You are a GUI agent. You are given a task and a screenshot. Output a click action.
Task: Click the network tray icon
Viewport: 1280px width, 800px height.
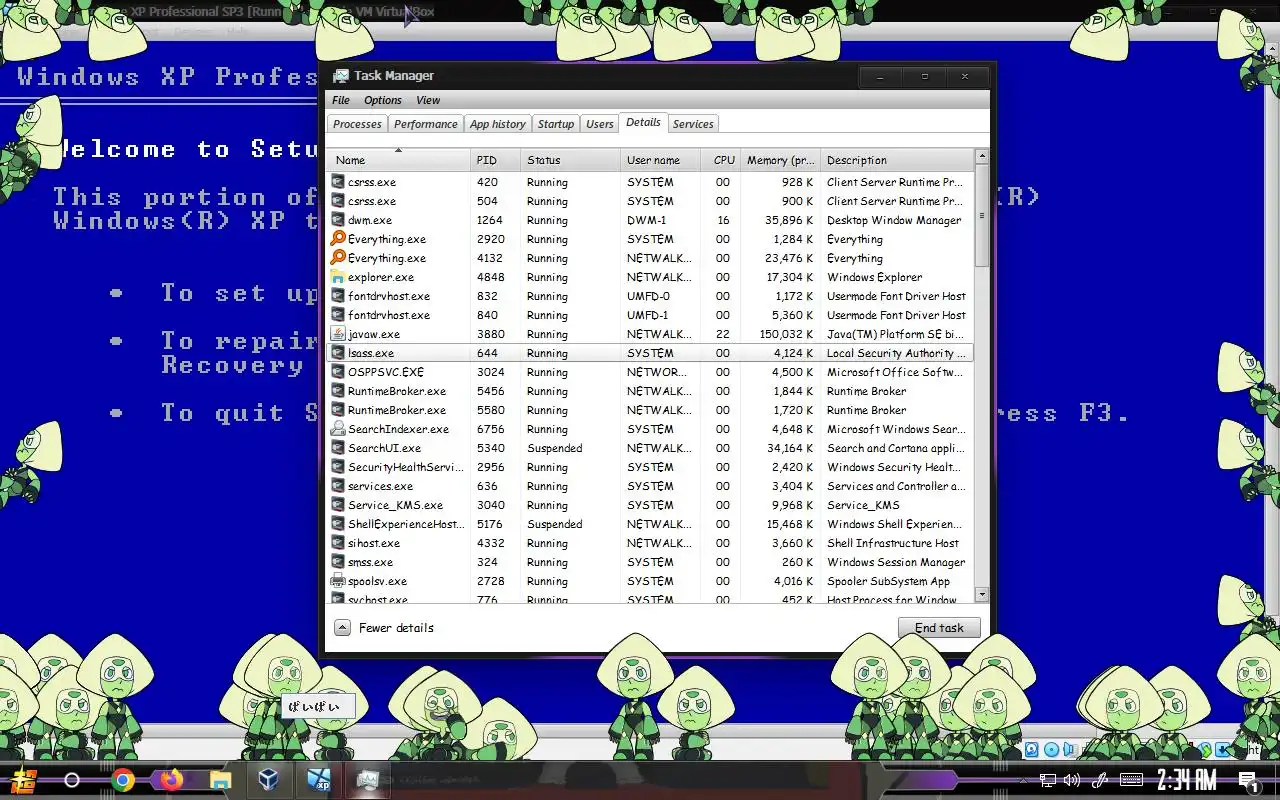click(1047, 780)
